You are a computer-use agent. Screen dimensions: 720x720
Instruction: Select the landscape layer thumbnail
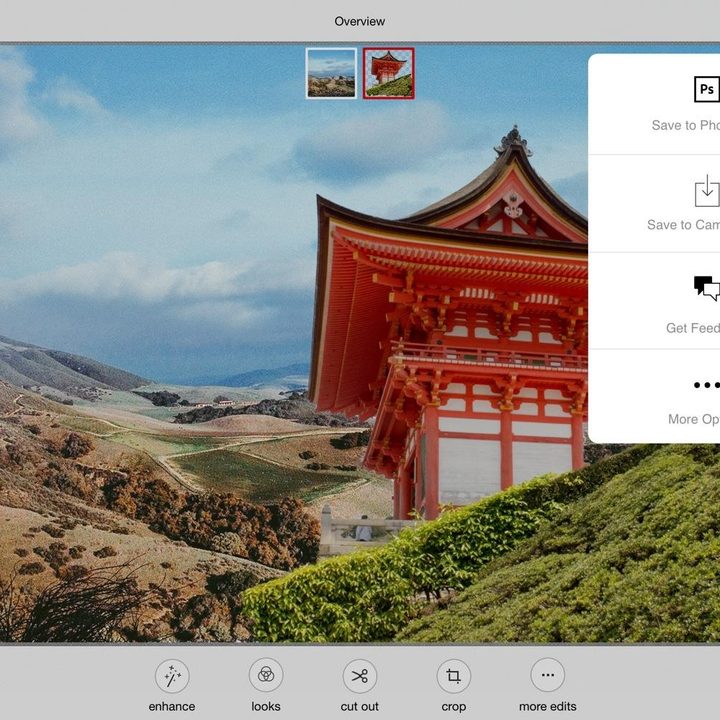(x=331, y=73)
